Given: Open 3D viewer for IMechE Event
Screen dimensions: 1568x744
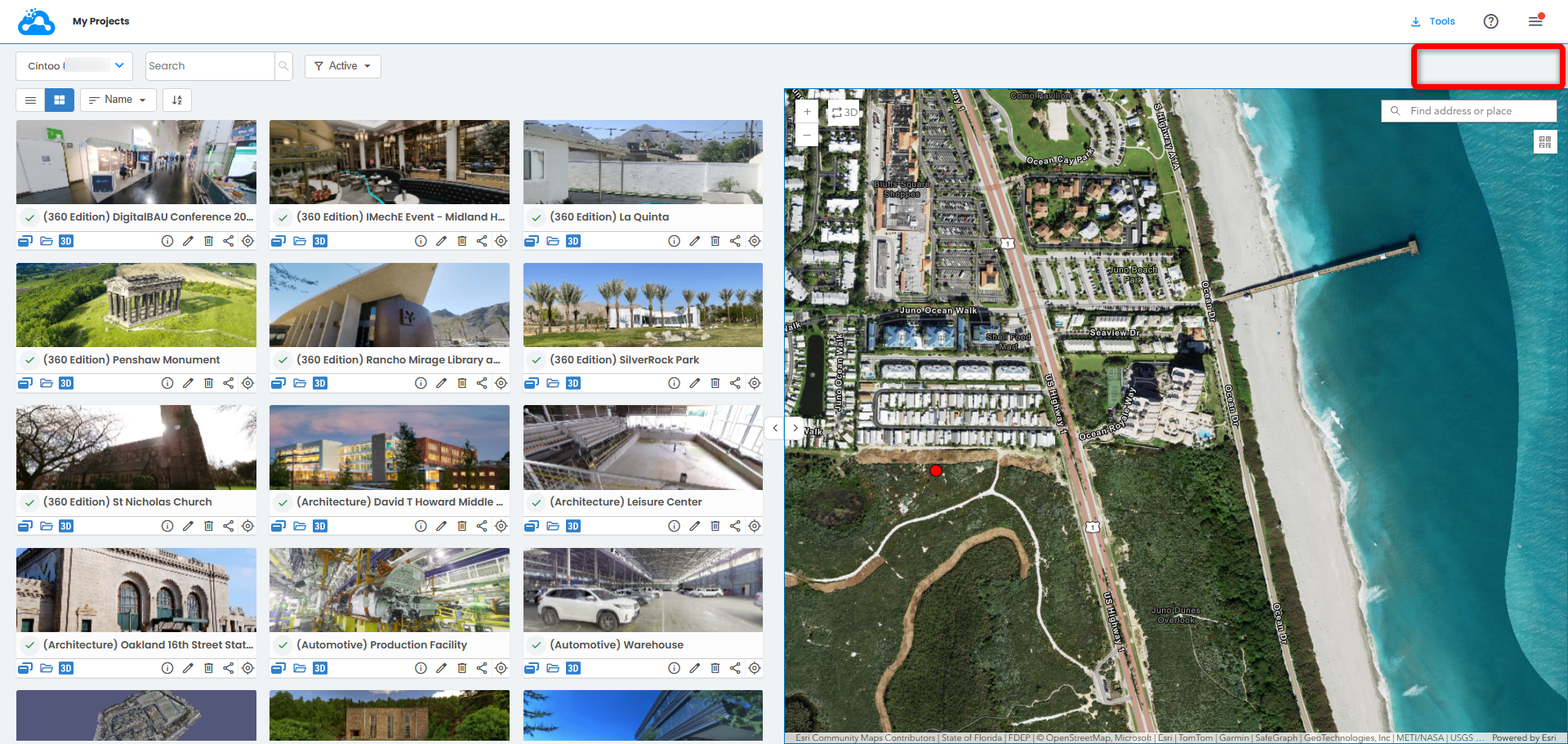Looking at the screenshot, I should 320,241.
